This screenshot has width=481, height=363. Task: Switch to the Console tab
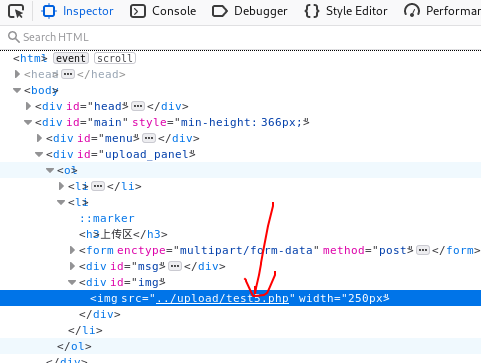click(x=163, y=11)
